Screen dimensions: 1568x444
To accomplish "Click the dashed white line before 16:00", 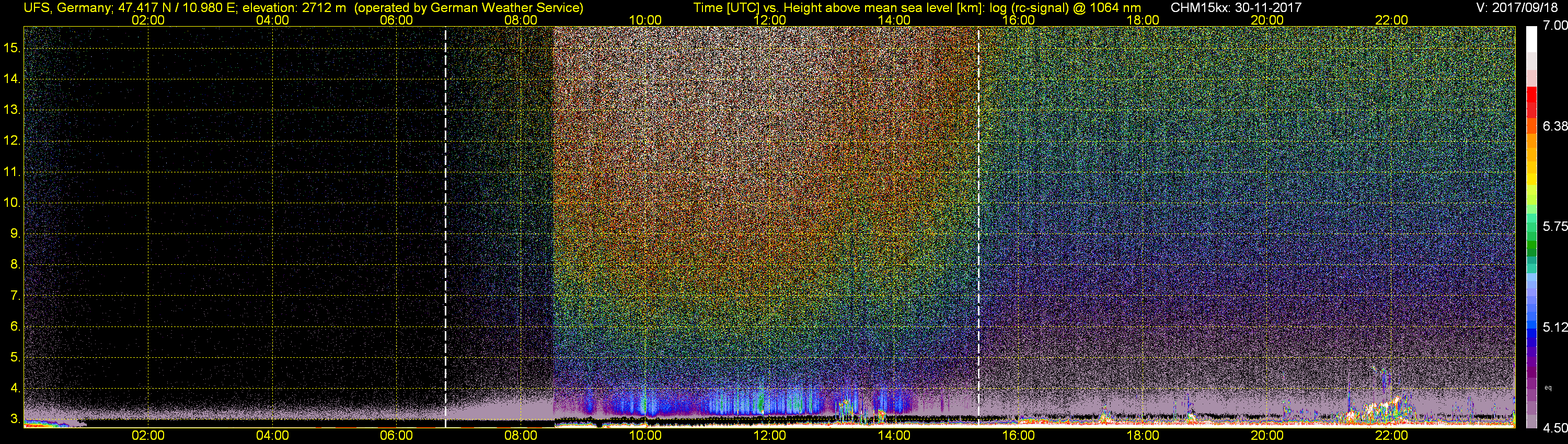I will click(x=978, y=227).
